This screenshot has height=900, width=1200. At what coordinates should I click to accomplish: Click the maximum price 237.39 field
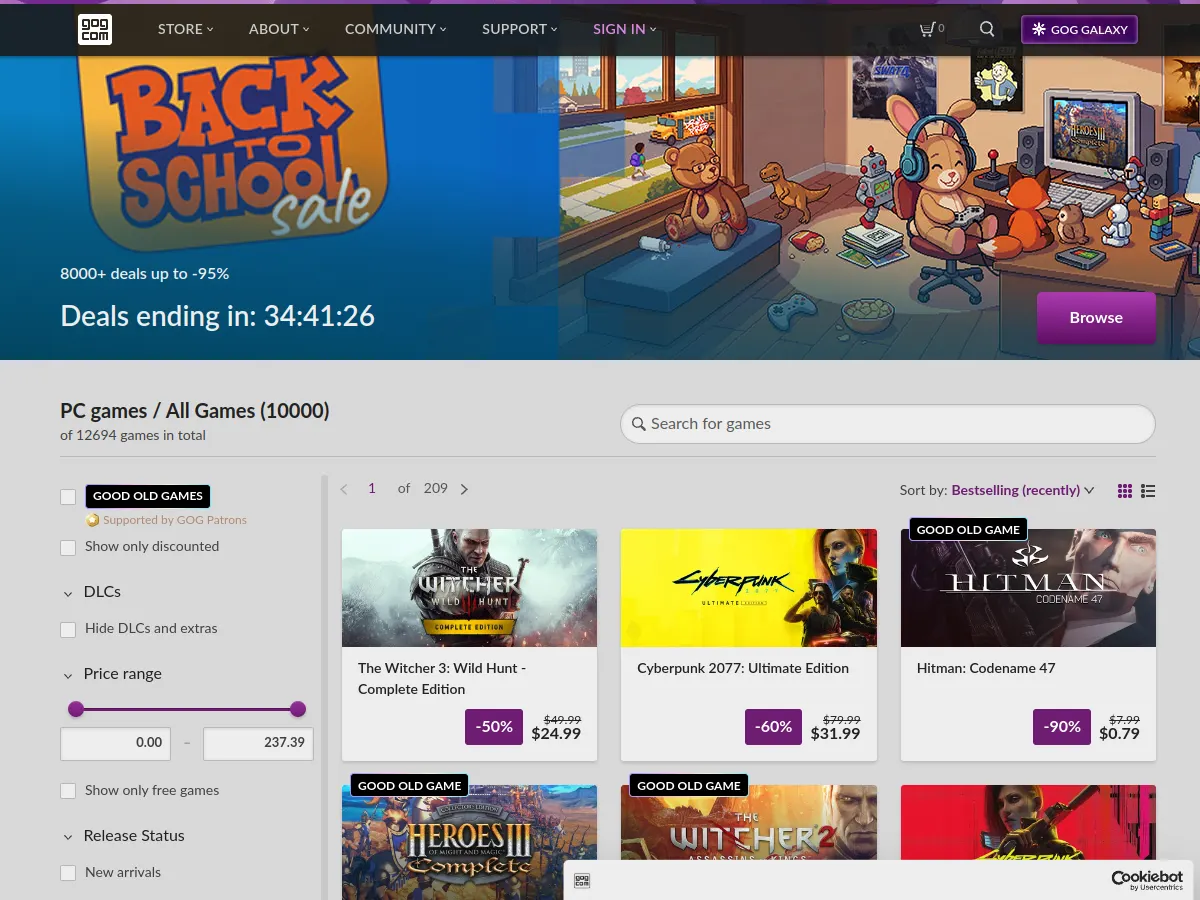click(x=258, y=743)
